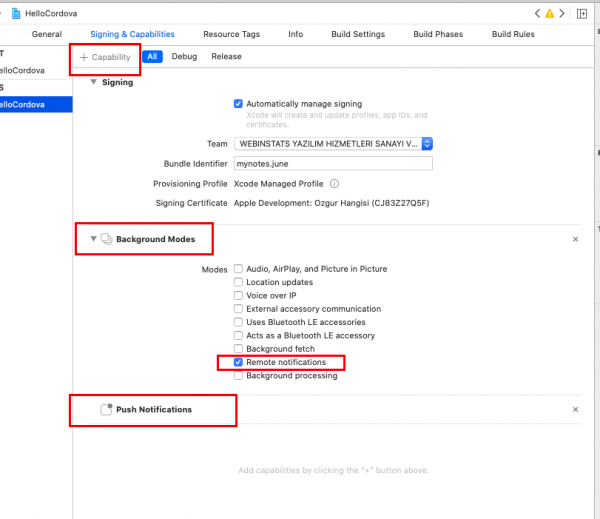This screenshot has height=519, width=600.
Task: Enable Audio, AirPlay, and Picture in Picture
Action: 238,269
